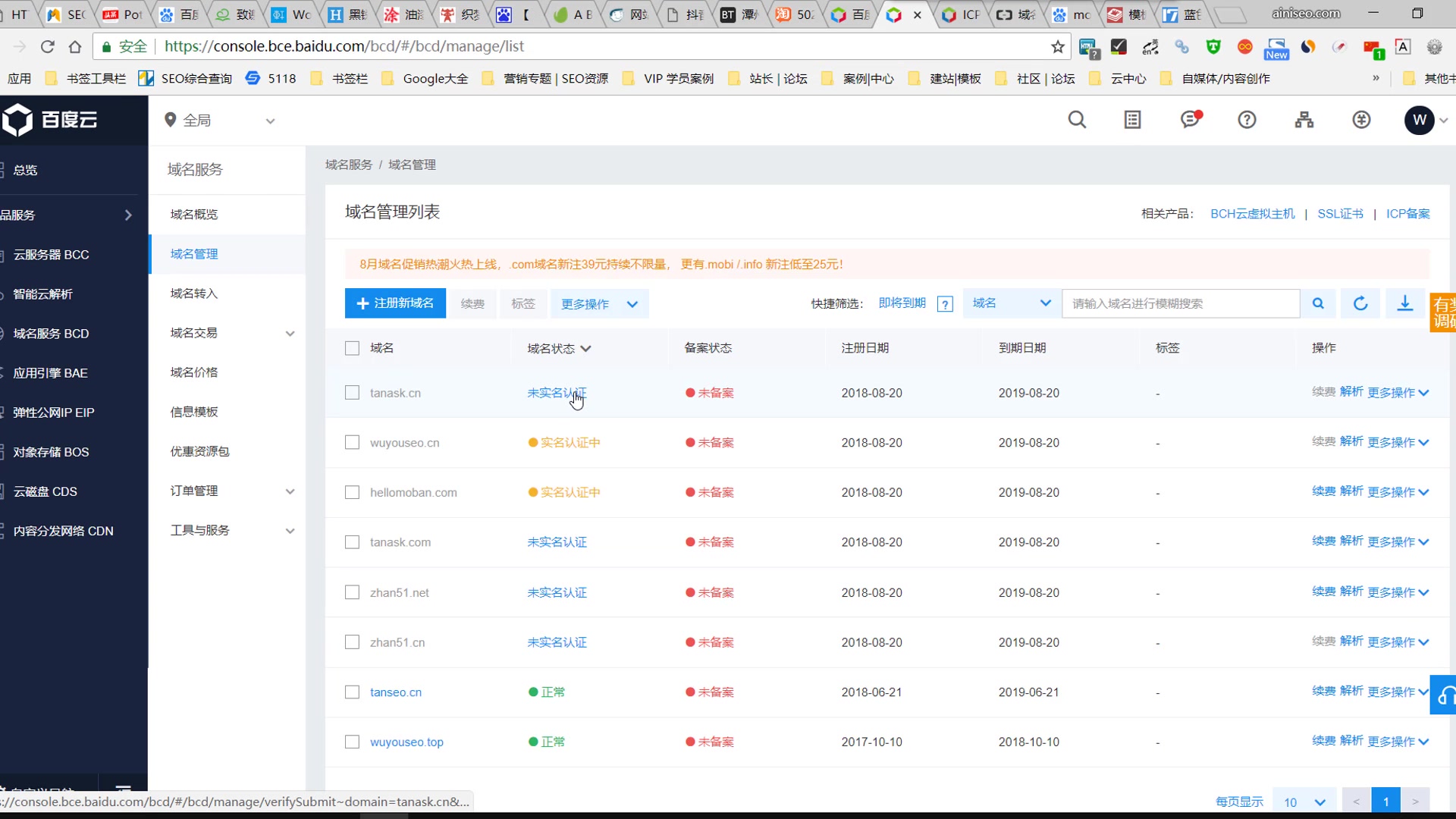Click the 注册新域名 button

pyautogui.click(x=395, y=303)
